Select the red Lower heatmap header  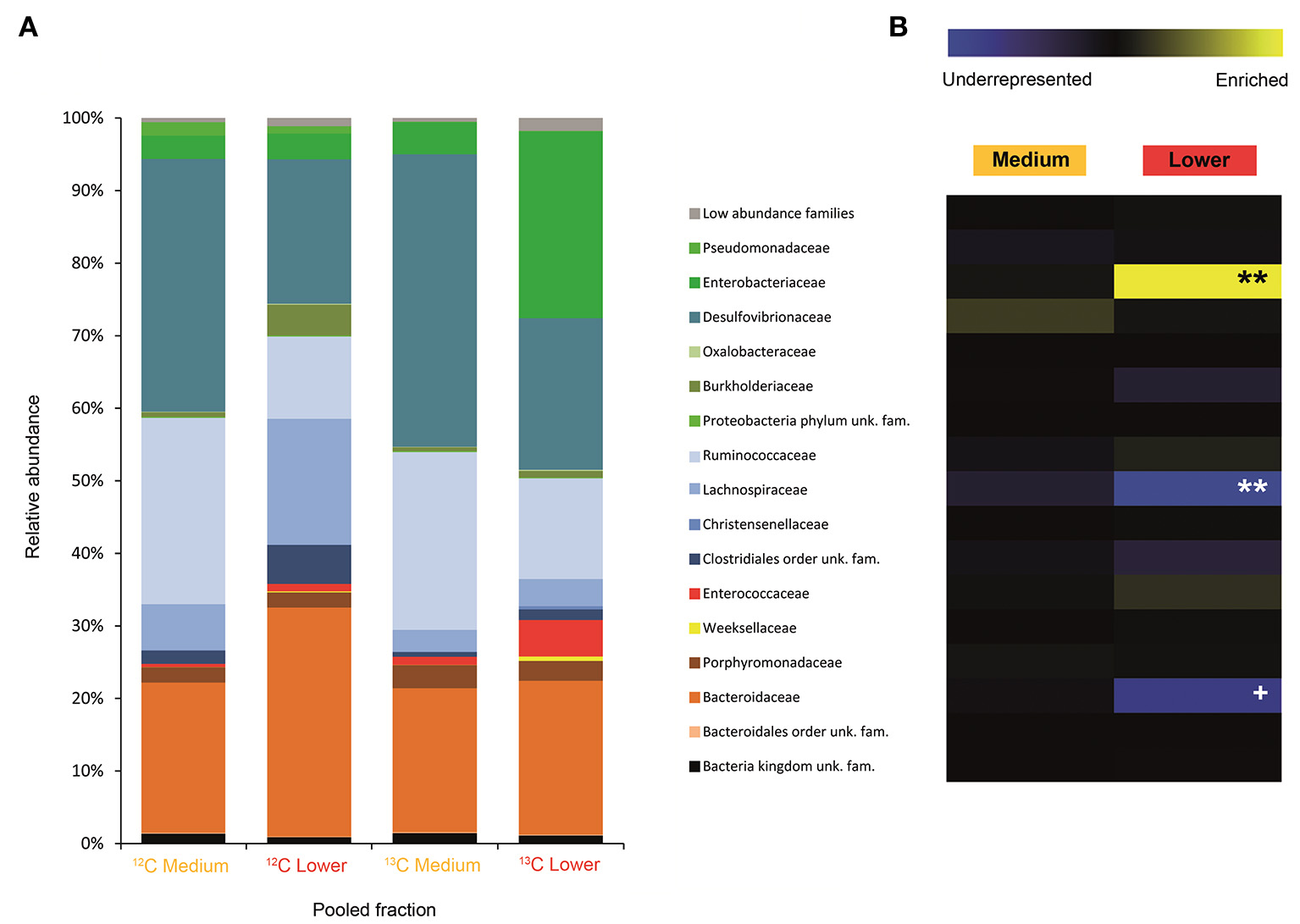point(1198,160)
